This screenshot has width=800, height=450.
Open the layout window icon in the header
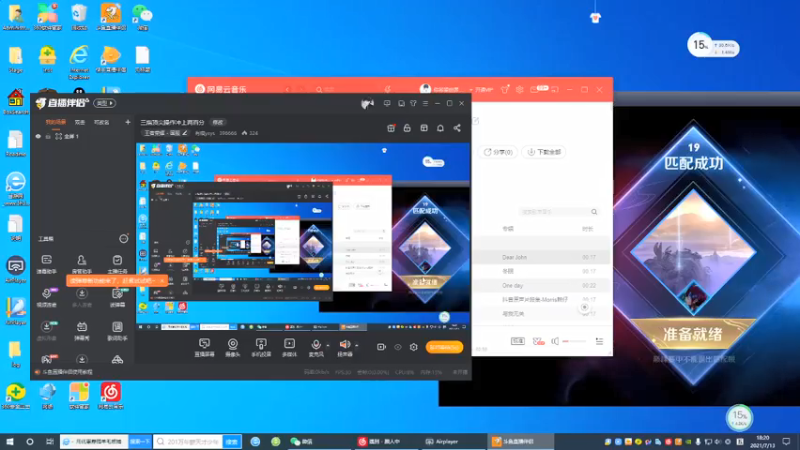(x=423, y=128)
